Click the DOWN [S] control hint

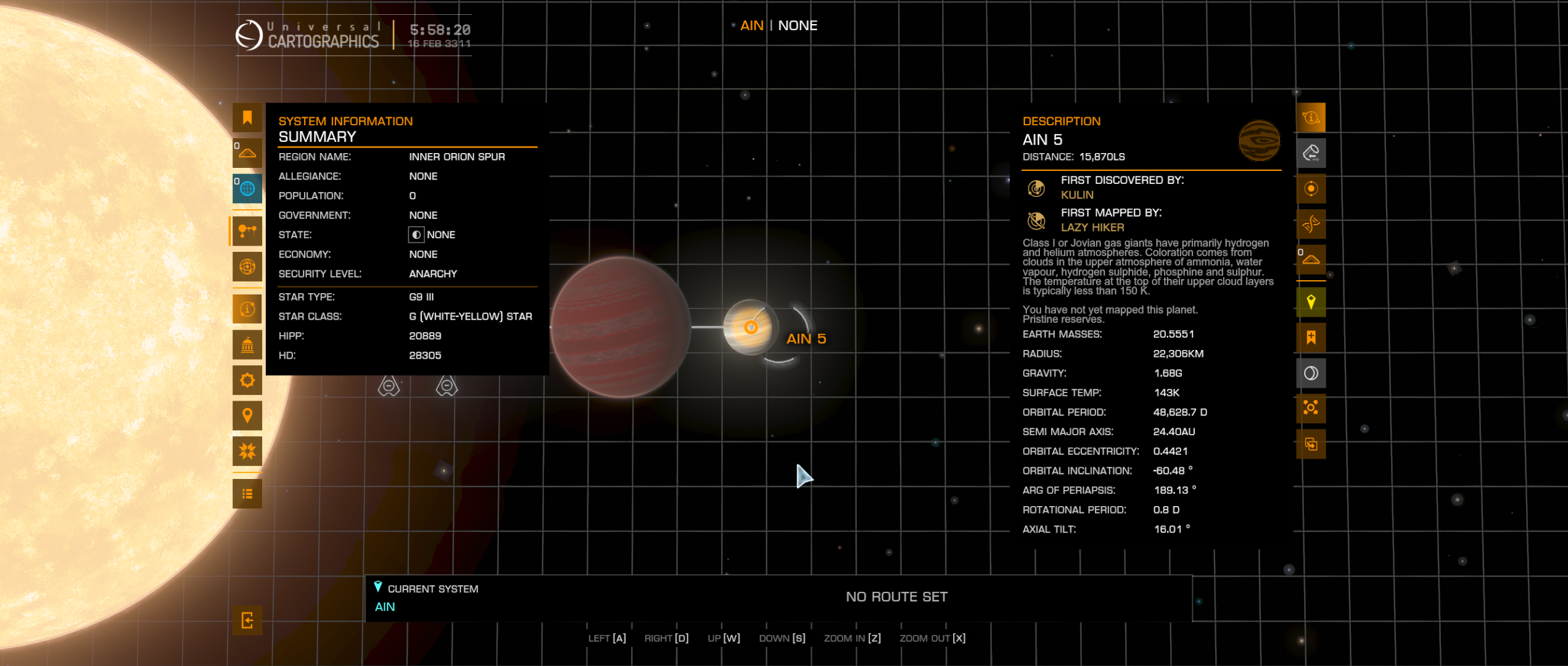[x=782, y=638]
